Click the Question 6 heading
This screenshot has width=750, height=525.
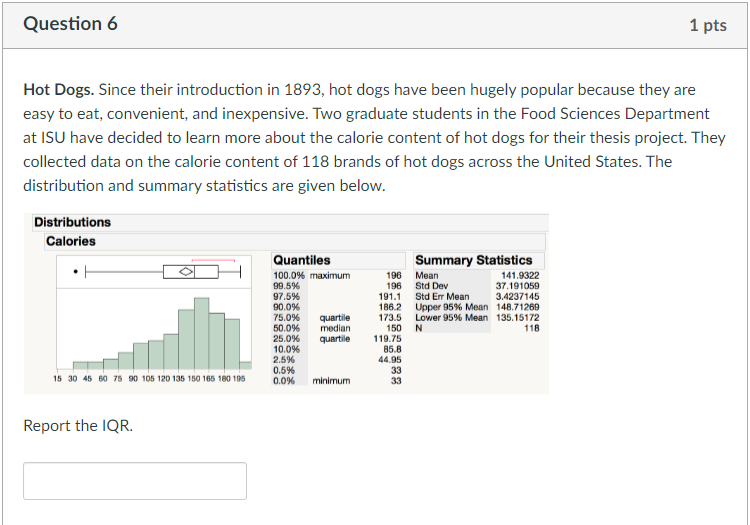coord(70,23)
